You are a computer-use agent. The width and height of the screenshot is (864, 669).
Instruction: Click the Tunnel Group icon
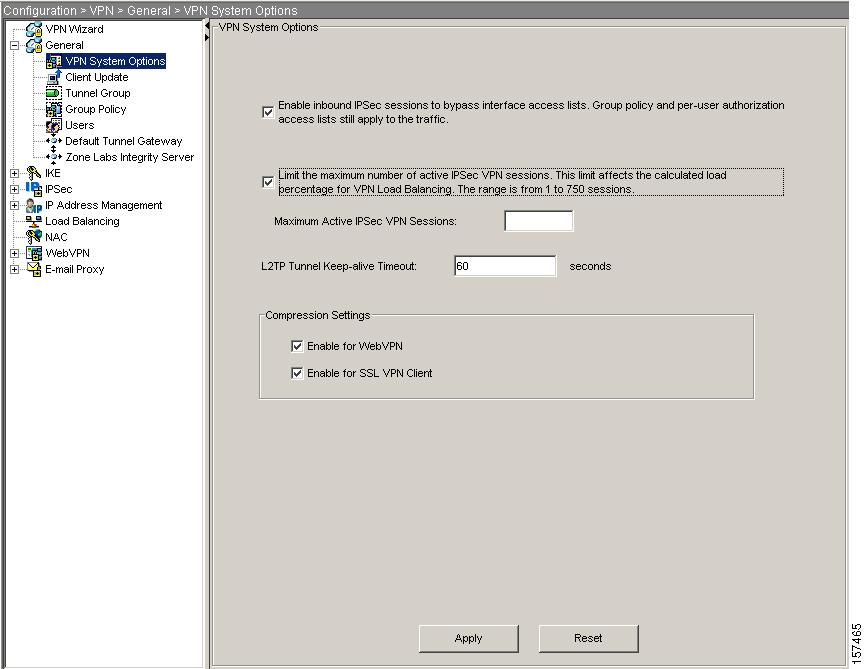54,93
